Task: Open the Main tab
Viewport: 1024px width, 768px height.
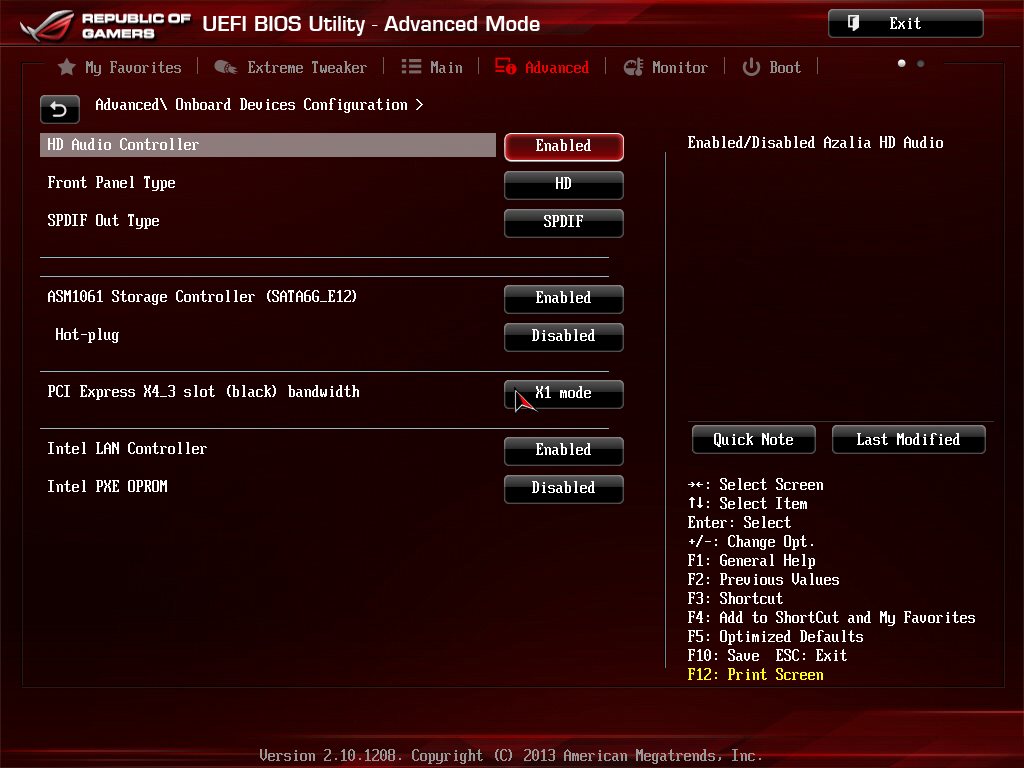Action: (x=446, y=67)
